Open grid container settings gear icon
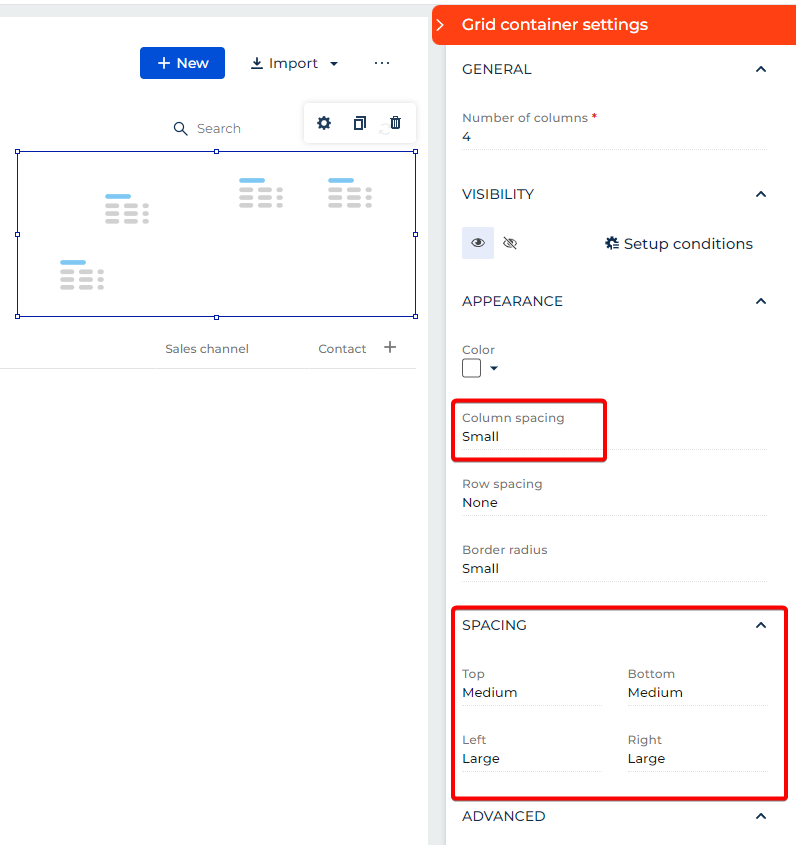This screenshot has width=796, height=845. [323, 123]
